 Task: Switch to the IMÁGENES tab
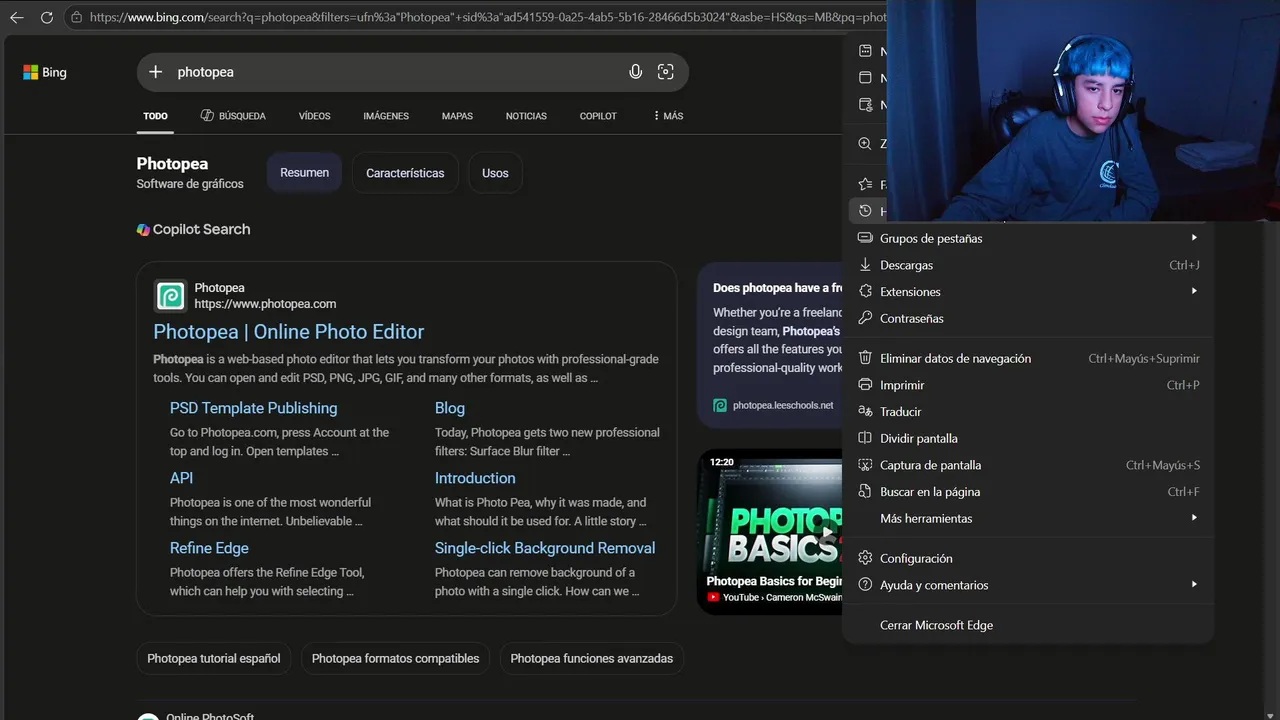click(x=386, y=116)
